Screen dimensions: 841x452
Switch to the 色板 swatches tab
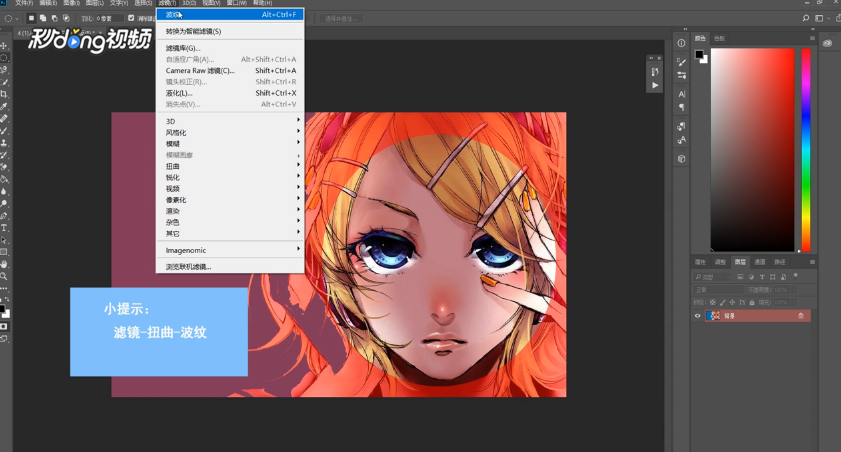[x=719, y=38]
